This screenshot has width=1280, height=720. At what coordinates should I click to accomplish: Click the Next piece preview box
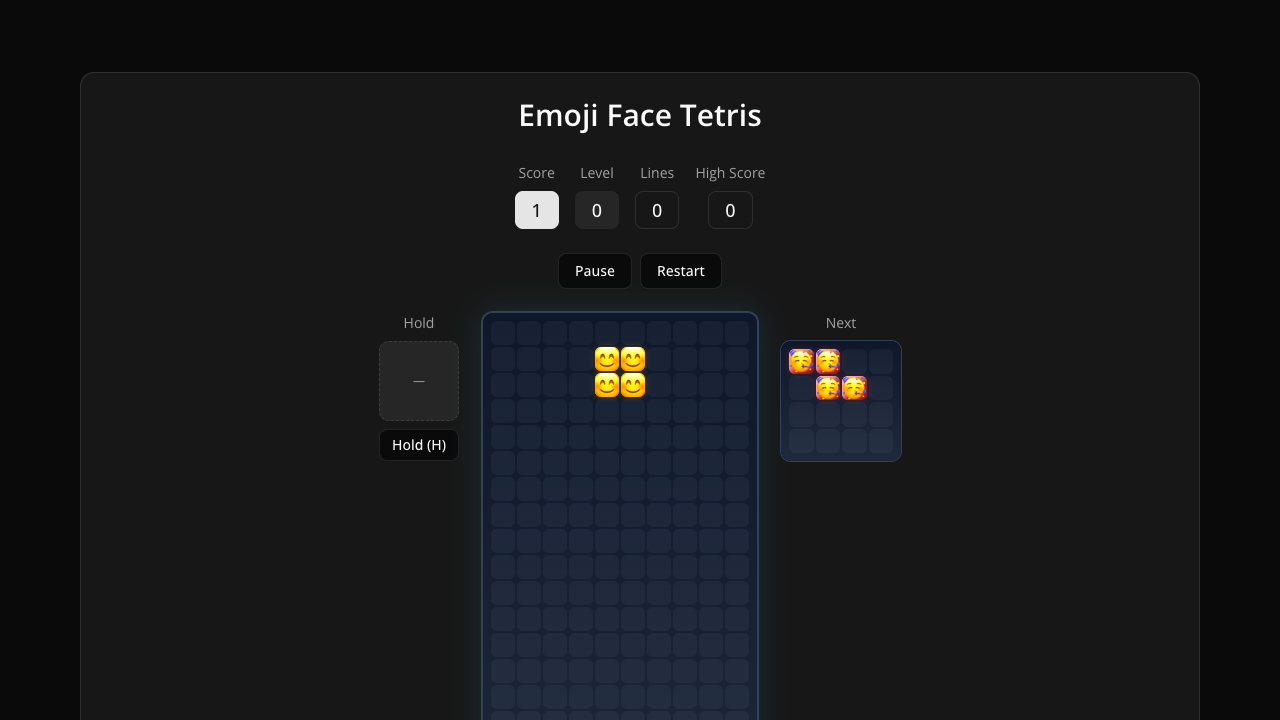click(841, 401)
